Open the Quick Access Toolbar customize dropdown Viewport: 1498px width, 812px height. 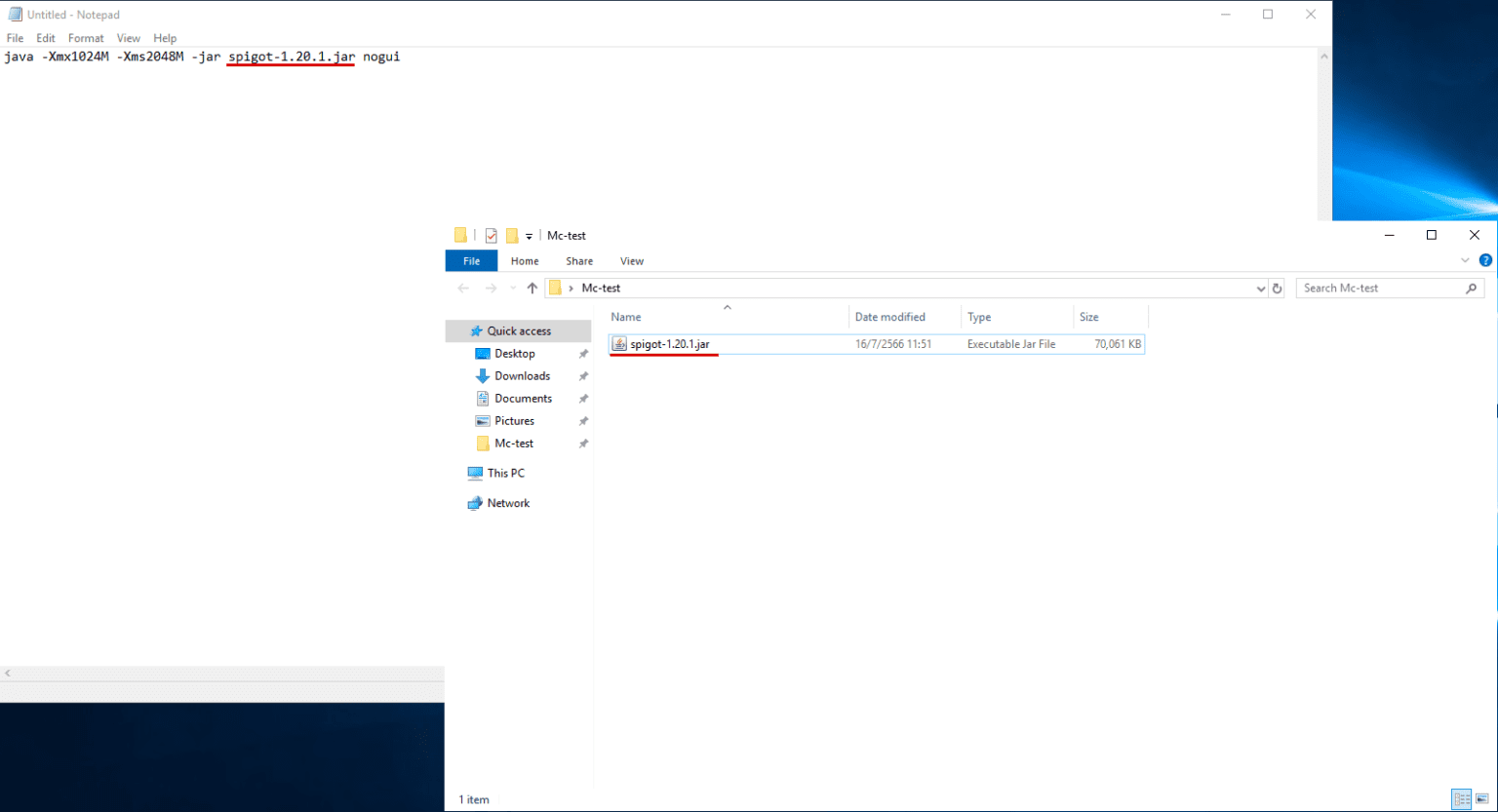(529, 236)
